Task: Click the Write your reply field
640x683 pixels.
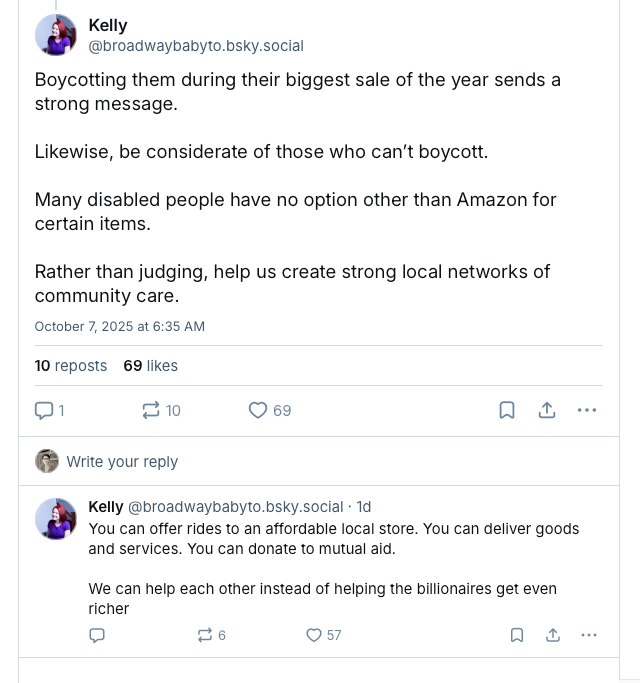Action: click(x=122, y=462)
